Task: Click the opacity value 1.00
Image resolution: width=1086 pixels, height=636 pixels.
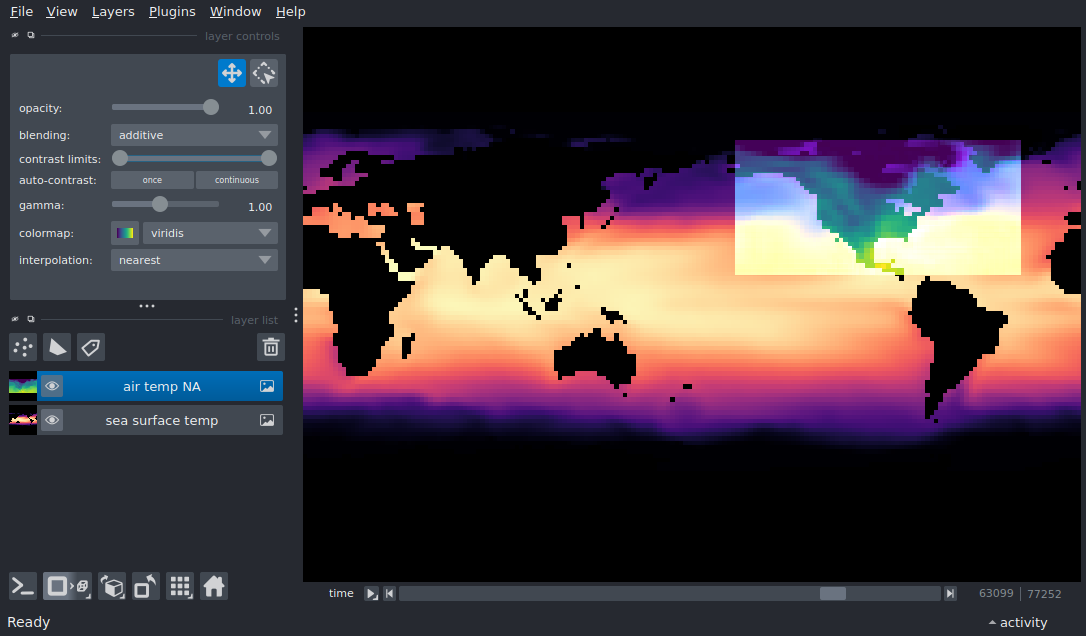Action: pos(260,109)
